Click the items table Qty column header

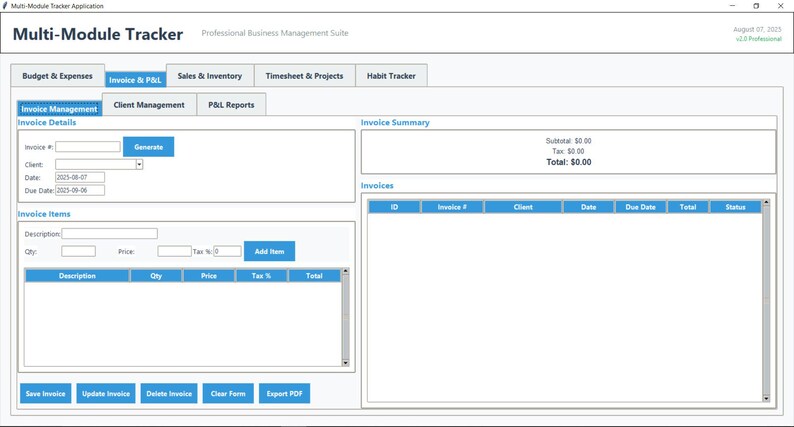pyautogui.click(x=156, y=276)
